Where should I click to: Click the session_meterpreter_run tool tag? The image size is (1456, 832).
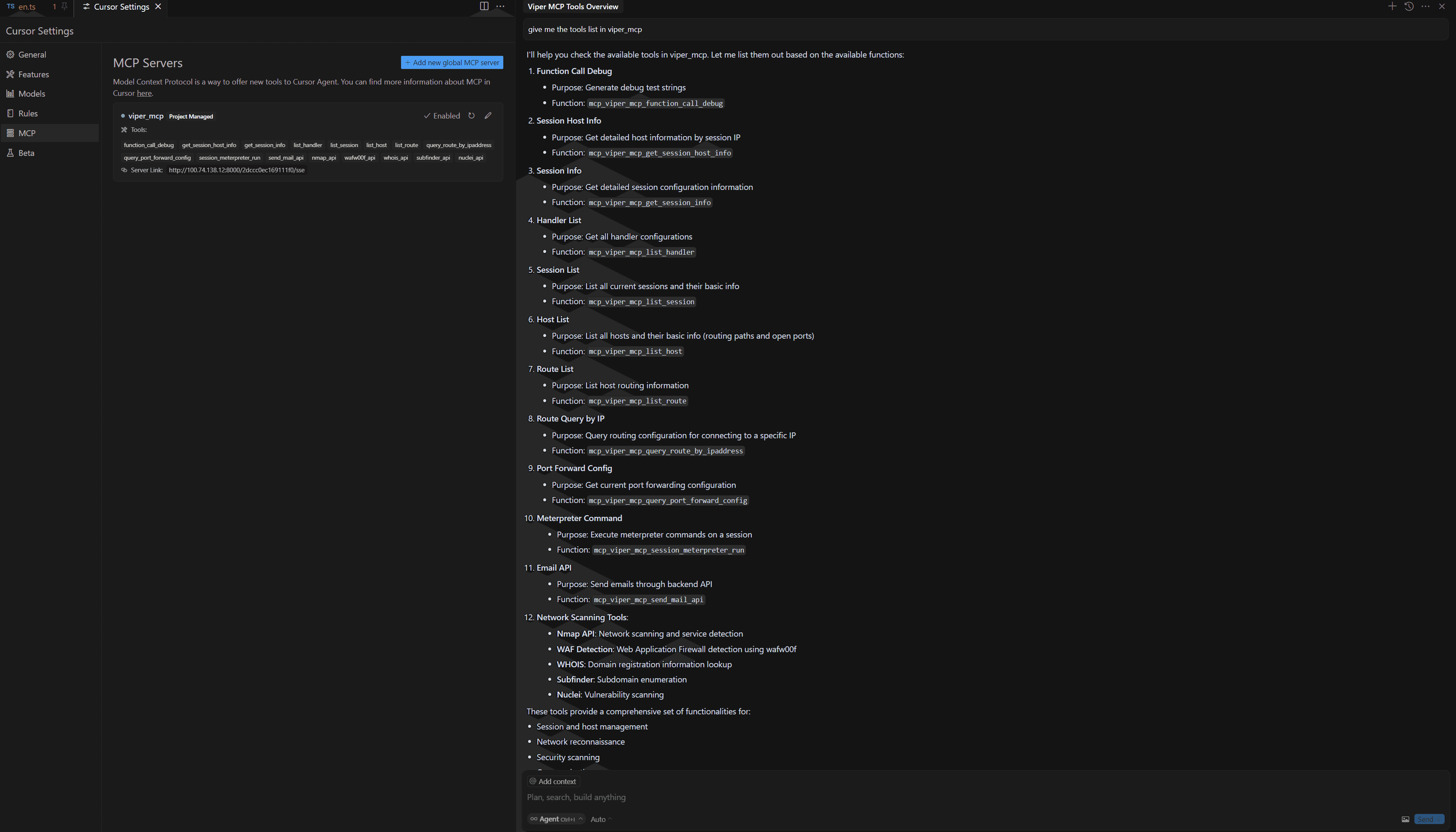(x=229, y=158)
